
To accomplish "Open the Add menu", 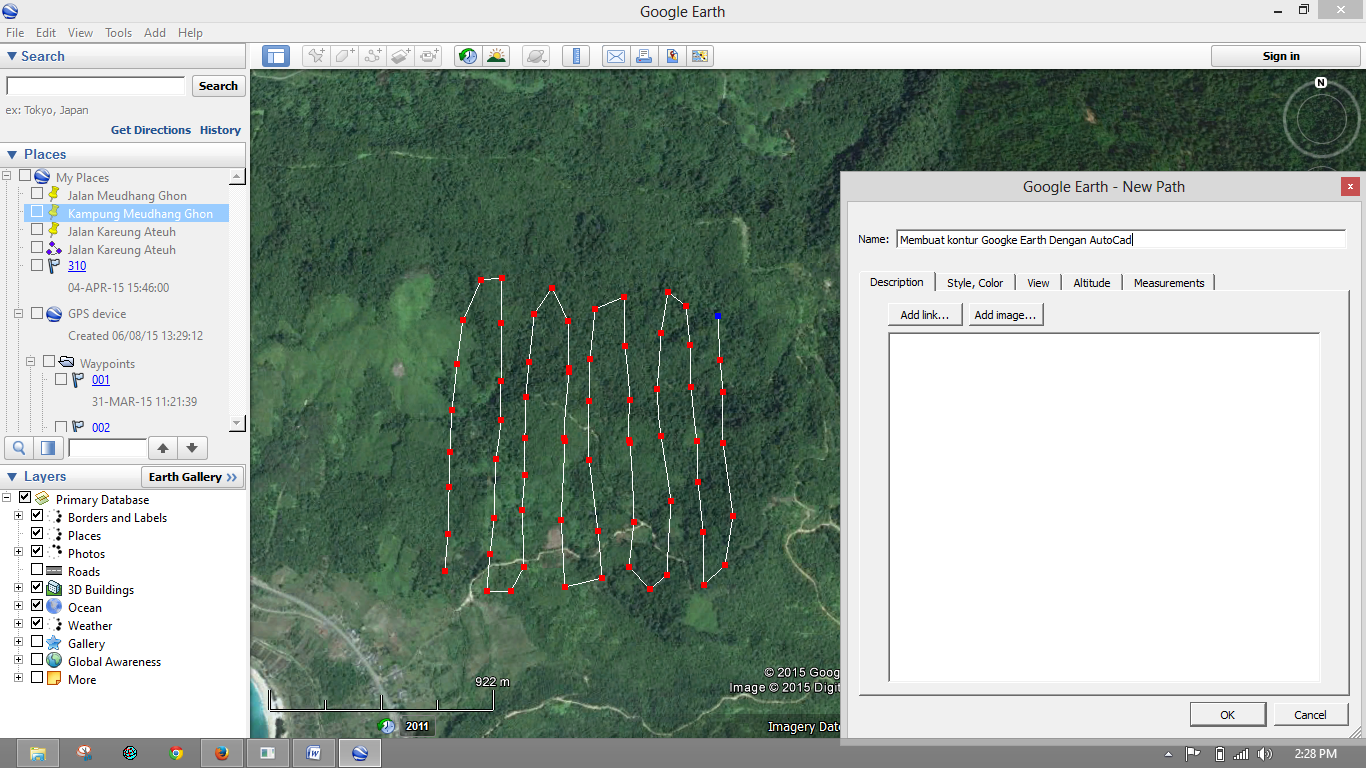I will tap(155, 33).
